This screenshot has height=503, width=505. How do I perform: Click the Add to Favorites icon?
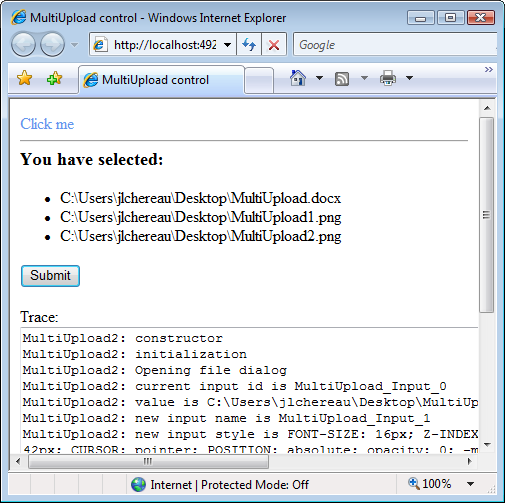54,79
